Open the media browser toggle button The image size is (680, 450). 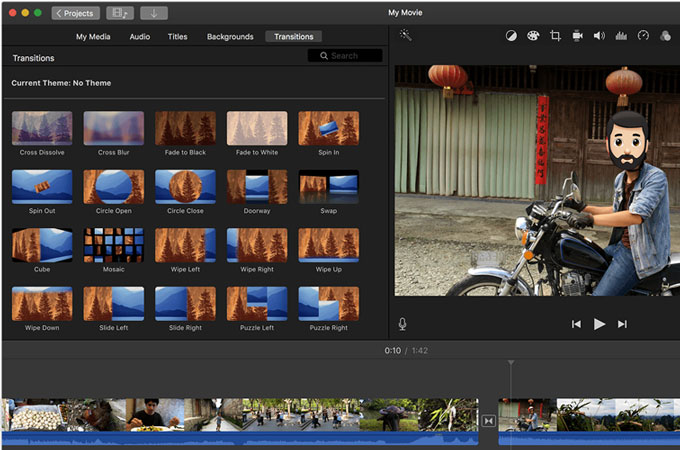coord(119,13)
